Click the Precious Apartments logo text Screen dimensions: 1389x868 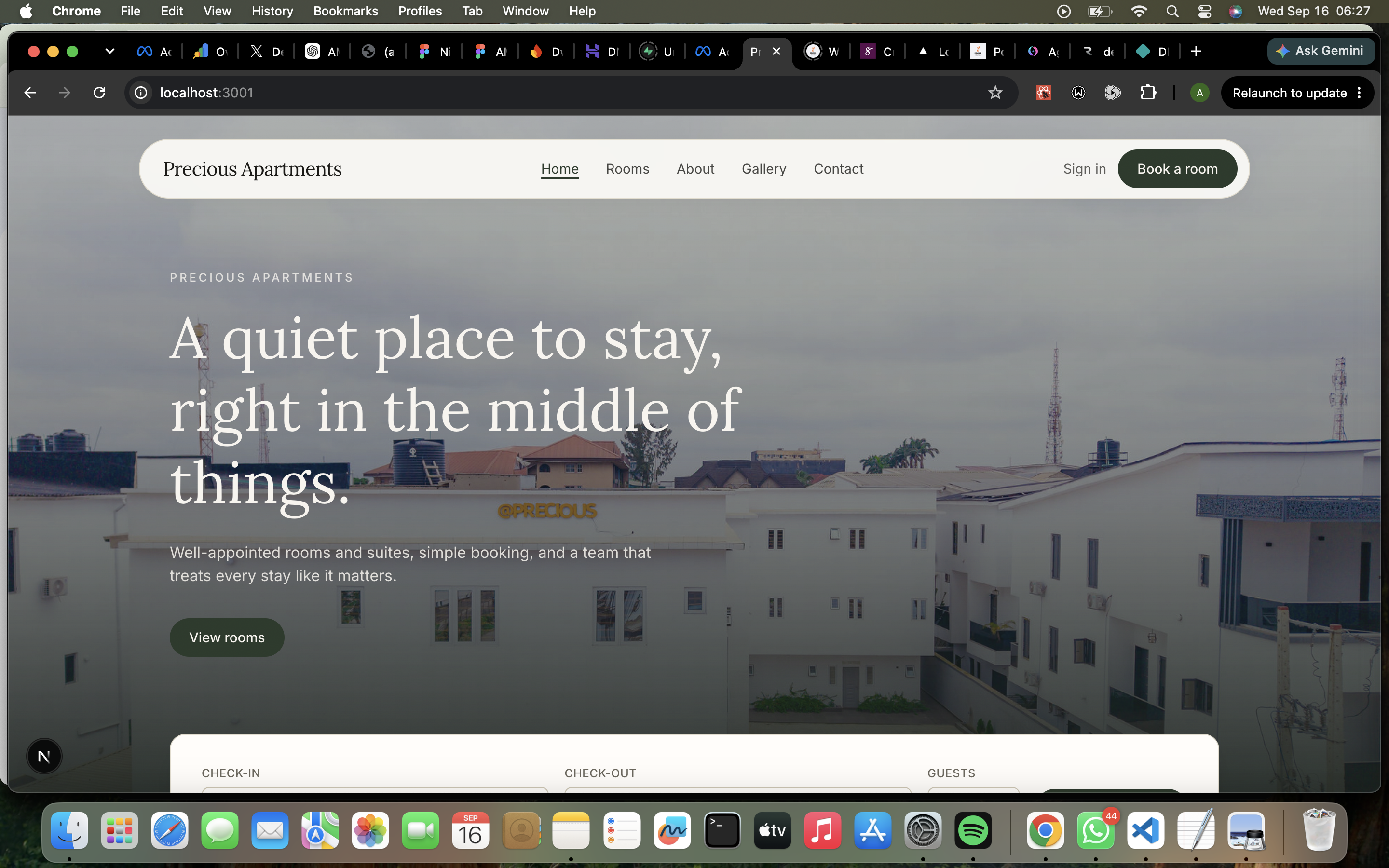(x=252, y=169)
